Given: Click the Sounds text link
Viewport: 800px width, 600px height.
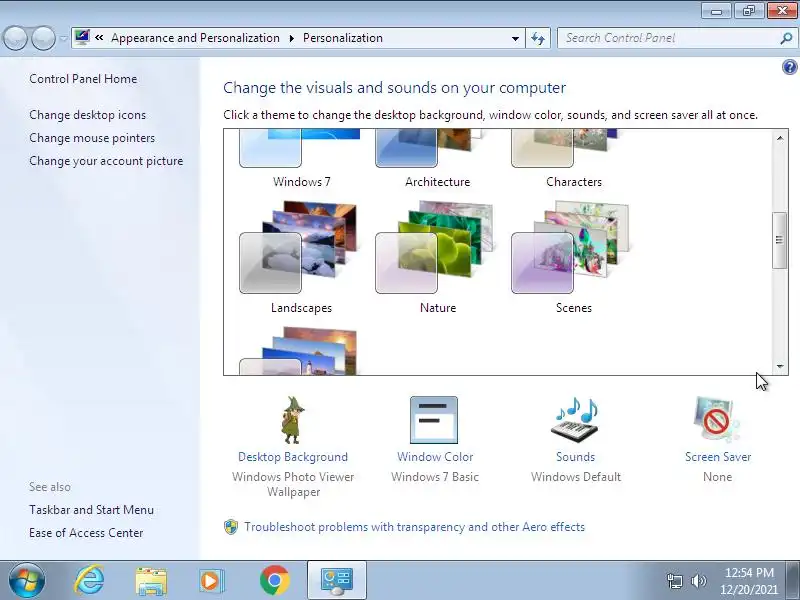Looking at the screenshot, I should click(576, 457).
